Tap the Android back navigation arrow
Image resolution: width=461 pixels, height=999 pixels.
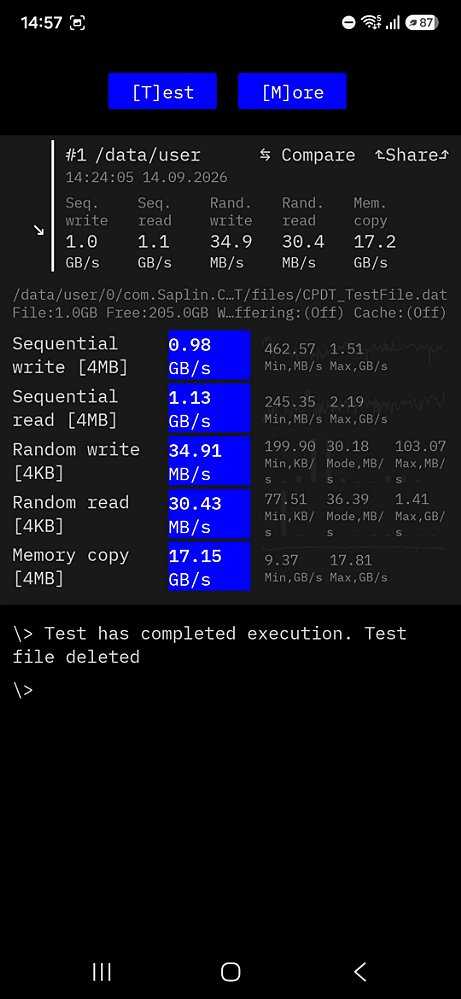pyautogui.click(x=360, y=971)
